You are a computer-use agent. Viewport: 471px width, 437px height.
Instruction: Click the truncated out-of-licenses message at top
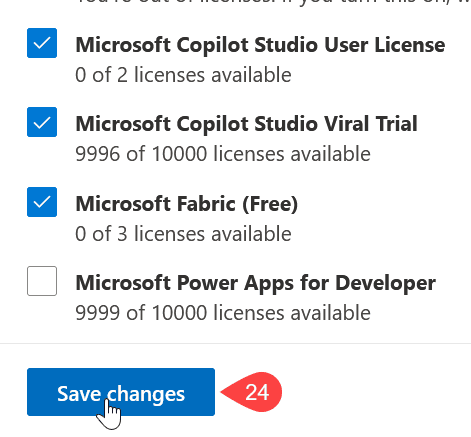click(273, 2)
